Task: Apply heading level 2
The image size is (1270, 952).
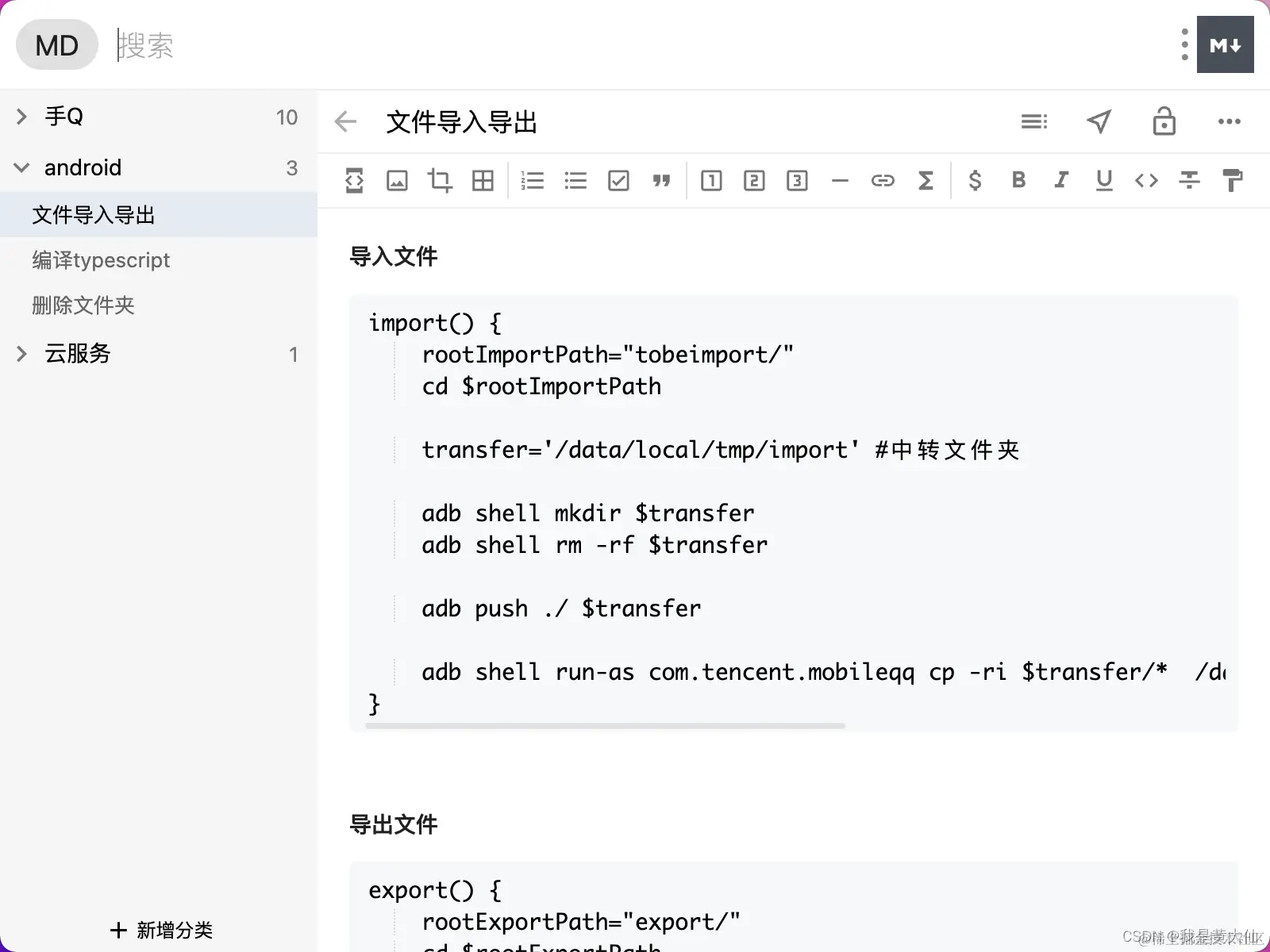Action: [754, 181]
